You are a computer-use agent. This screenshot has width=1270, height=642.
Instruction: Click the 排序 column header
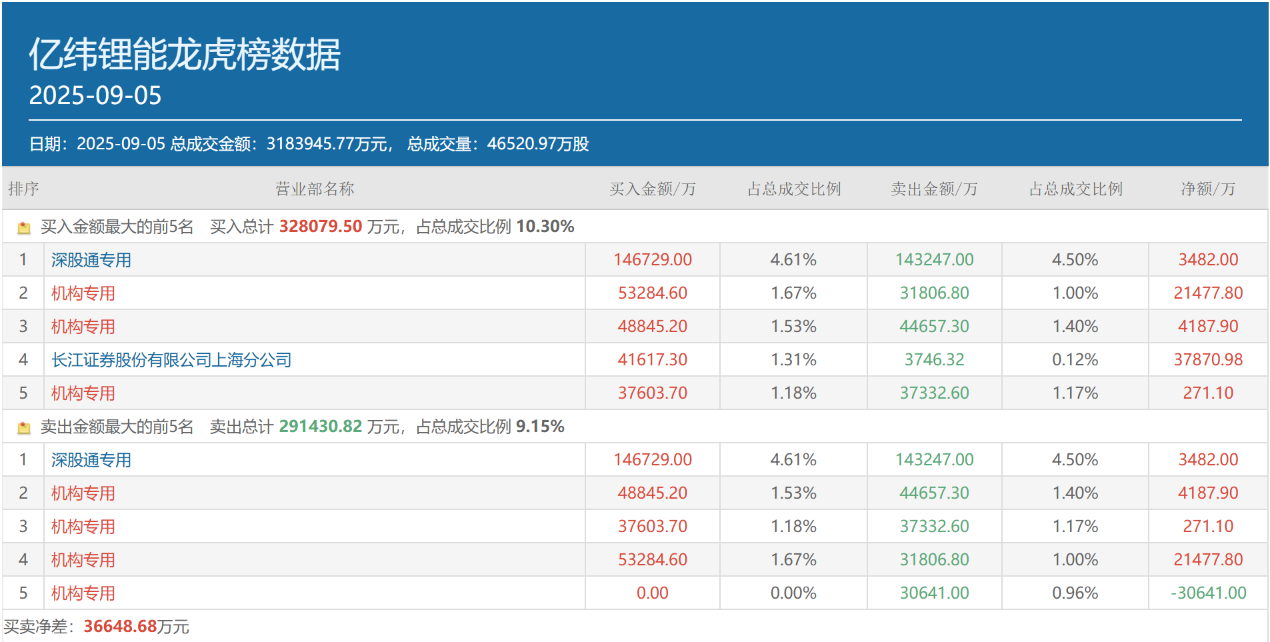(23, 189)
